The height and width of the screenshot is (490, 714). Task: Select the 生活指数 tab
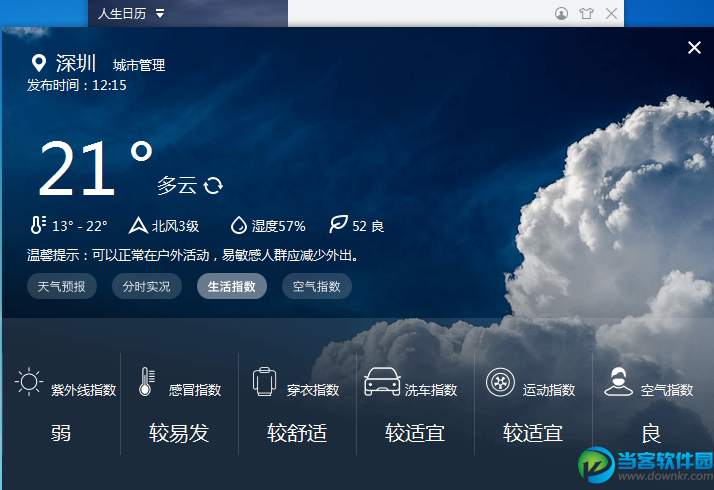click(x=232, y=286)
